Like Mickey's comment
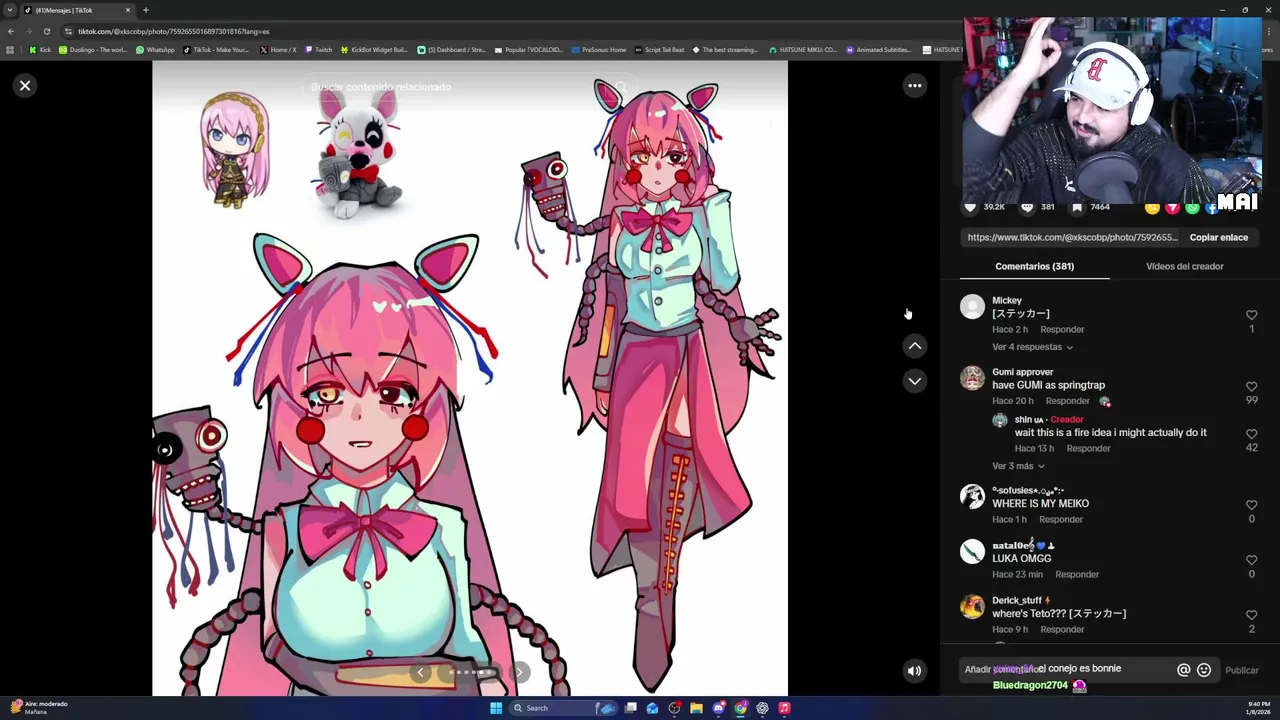This screenshot has width=1280, height=720. pos(1251,315)
